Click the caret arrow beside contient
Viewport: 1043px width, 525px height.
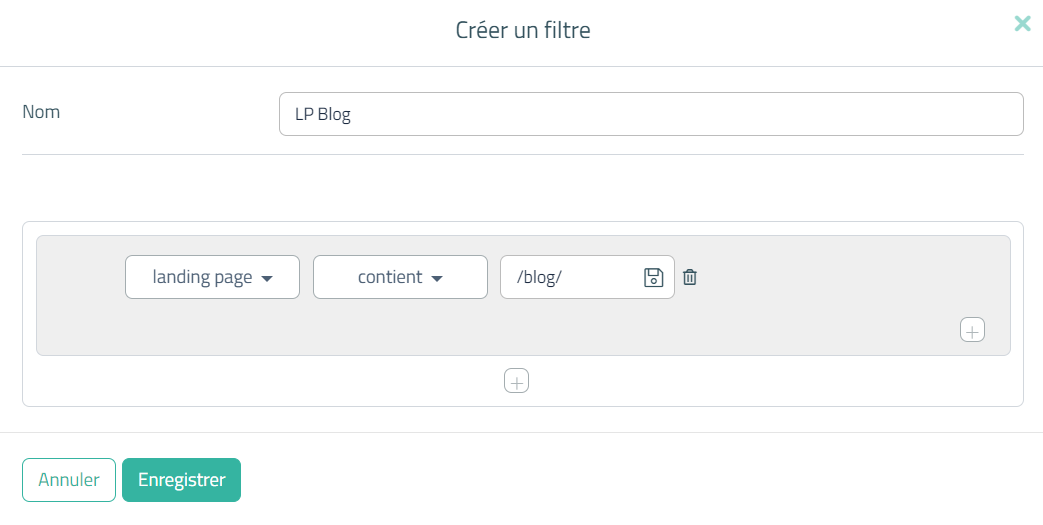tap(436, 279)
